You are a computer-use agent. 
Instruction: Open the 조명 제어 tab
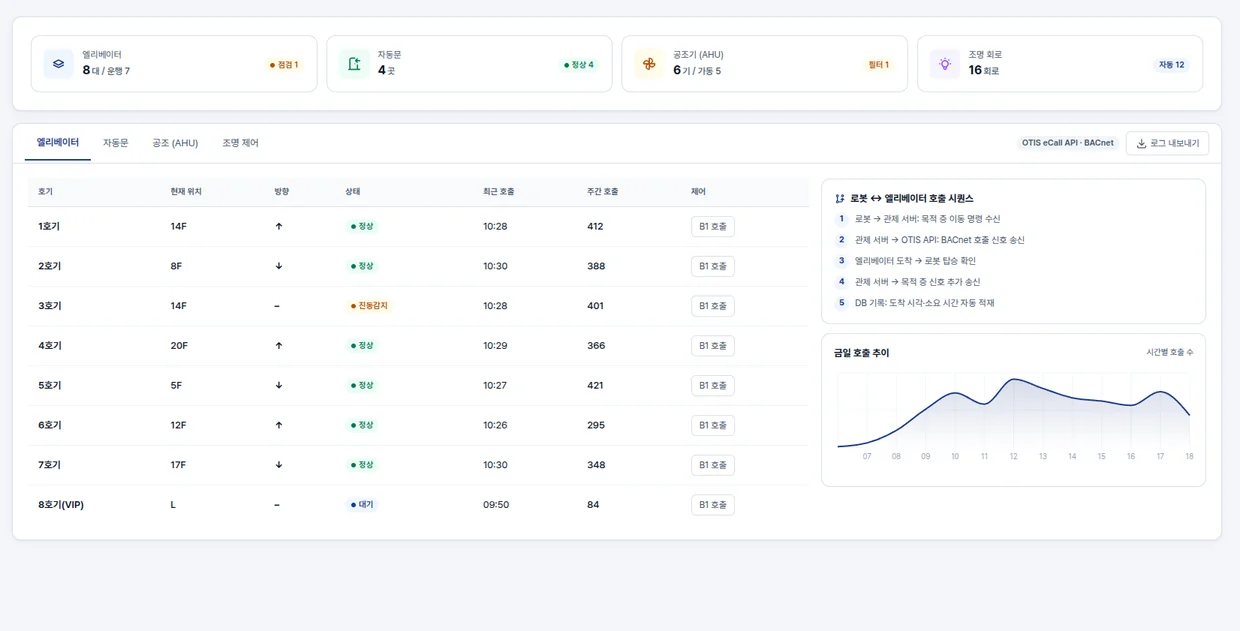(x=240, y=143)
